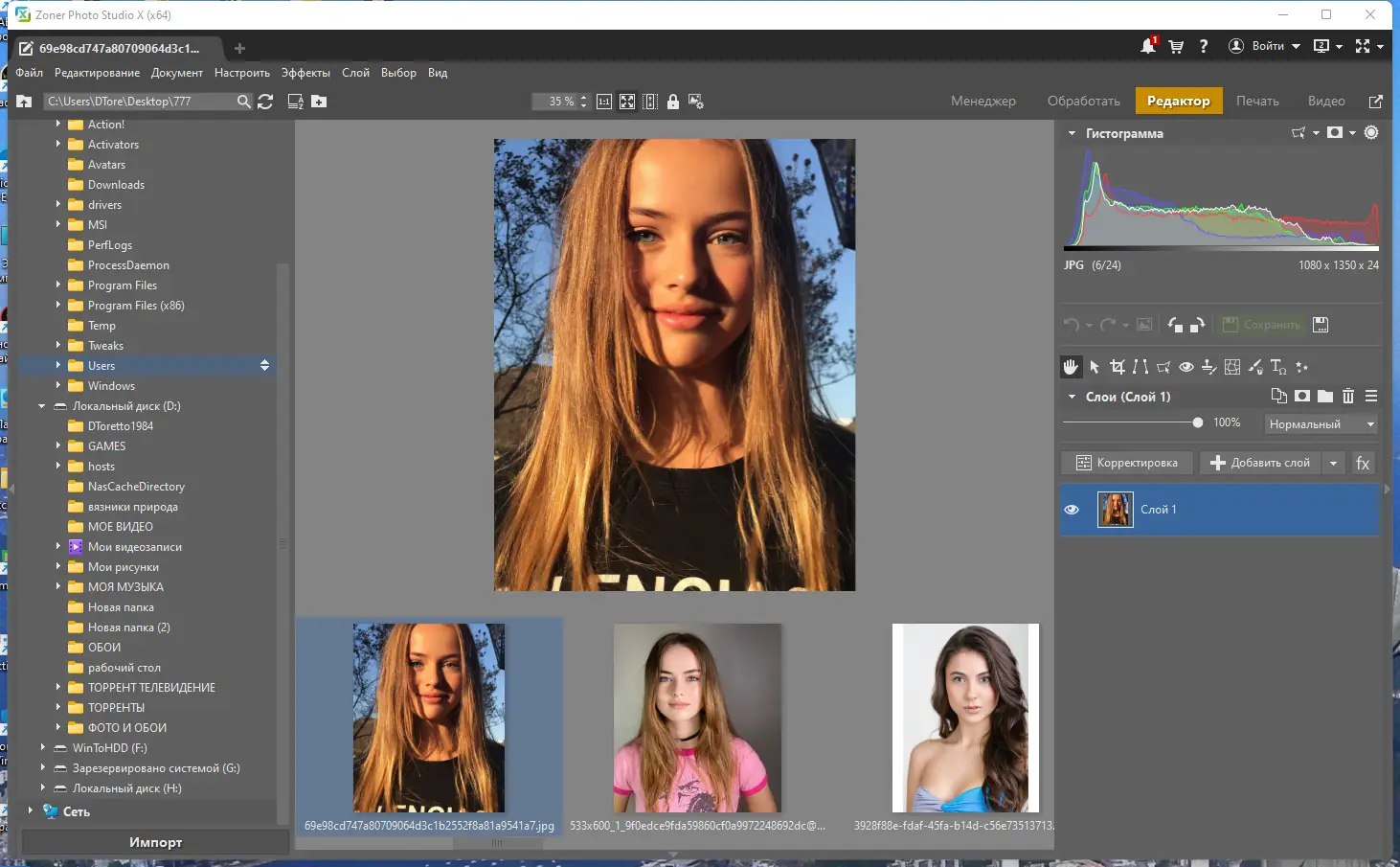Pick the polygon selection tool in the toolbox
1400x867 pixels.
point(1163,367)
